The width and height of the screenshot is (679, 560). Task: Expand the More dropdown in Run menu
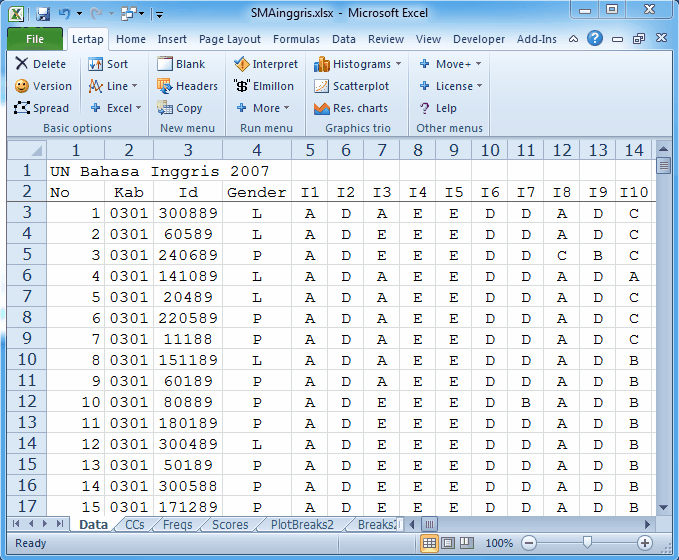pyautogui.click(x=286, y=108)
